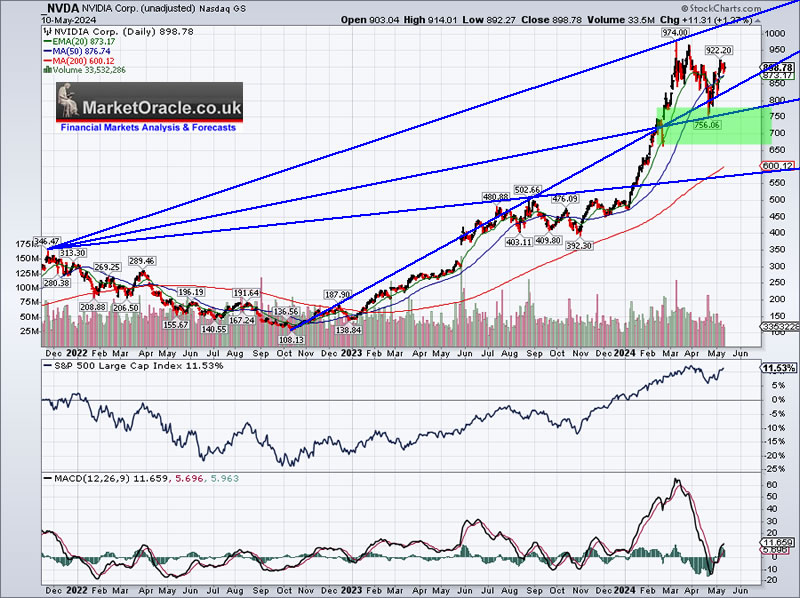
Task: Click the 'Nasdaq GS' exchange label
Action: pyautogui.click(x=221, y=9)
